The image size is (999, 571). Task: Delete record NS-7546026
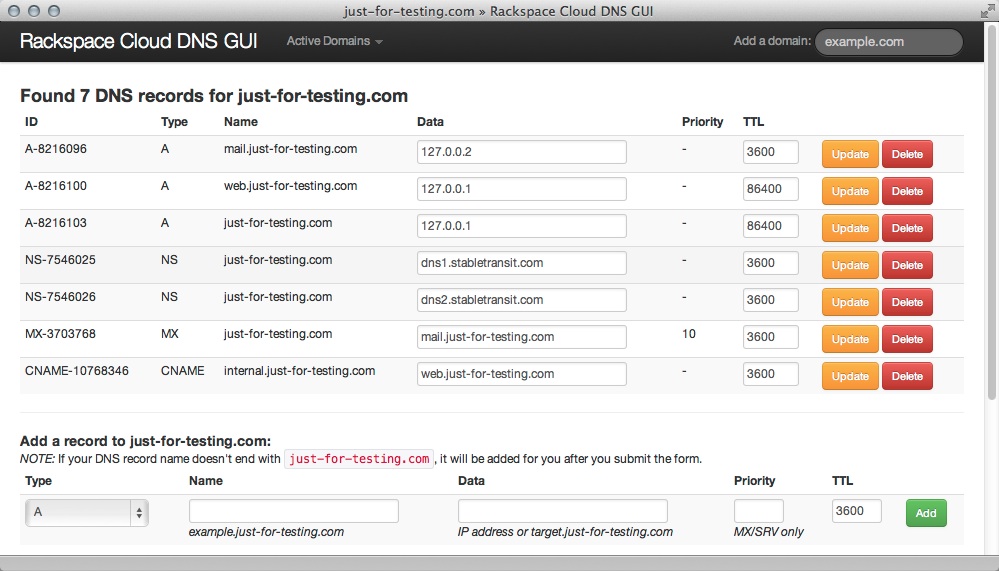[x=907, y=302]
